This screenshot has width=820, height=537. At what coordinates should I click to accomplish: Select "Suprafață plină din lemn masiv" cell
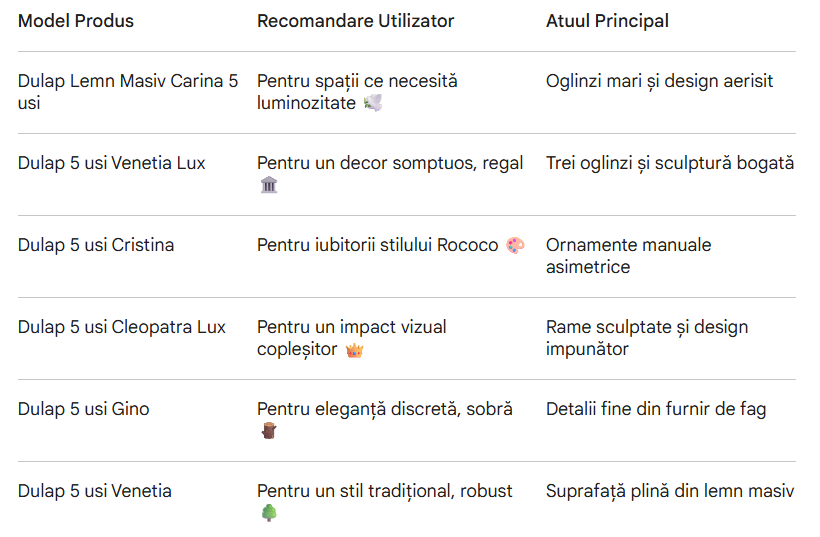670,491
